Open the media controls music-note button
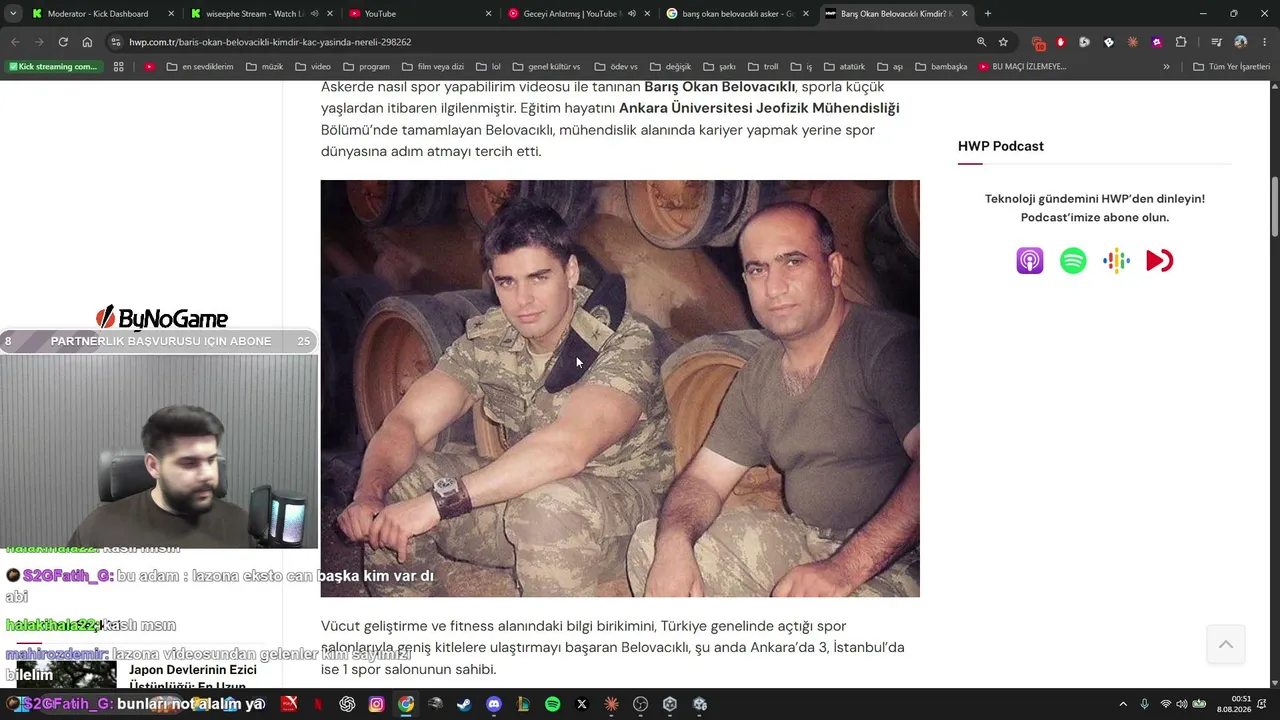1280x720 pixels. click(x=1216, y=42)
